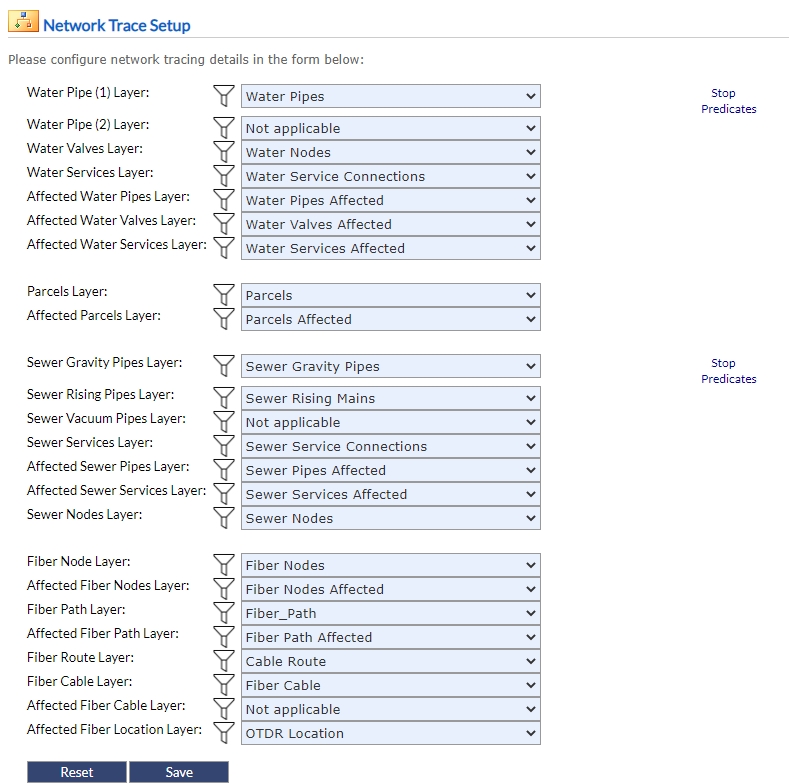Expand the Water Pipe (2) Layer dropdown
This screenshot has height=784, width=789.
coord(390,129)
